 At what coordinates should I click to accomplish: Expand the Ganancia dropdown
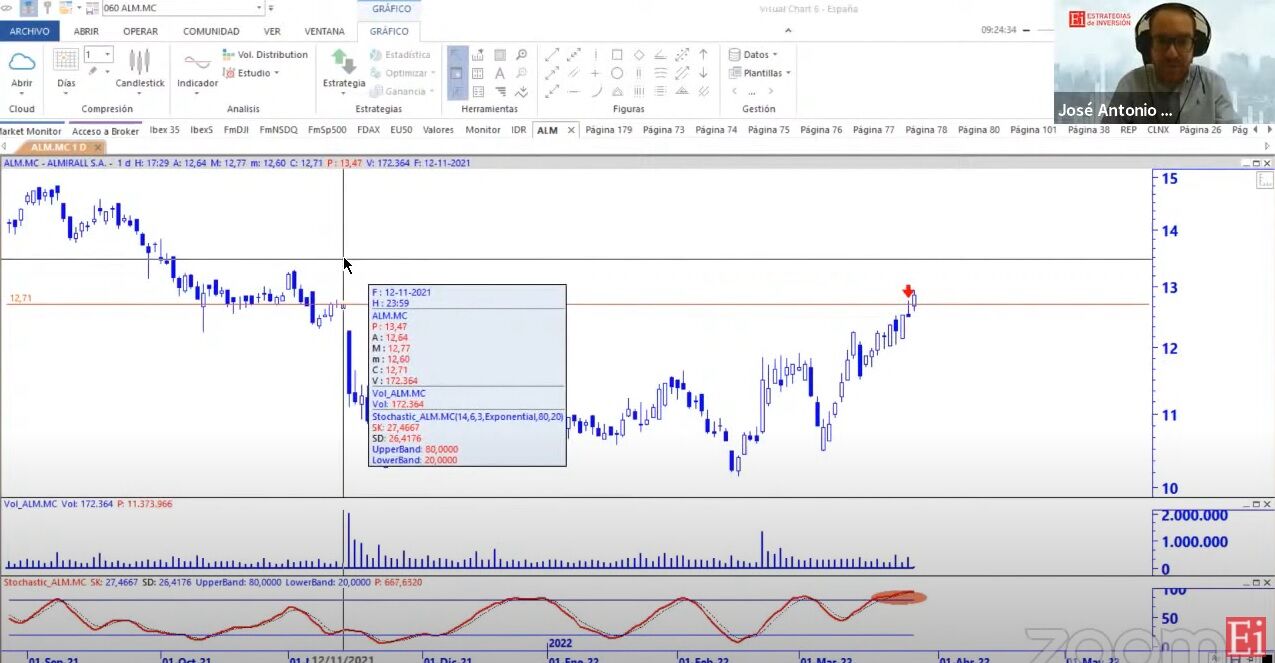point(432,91)
